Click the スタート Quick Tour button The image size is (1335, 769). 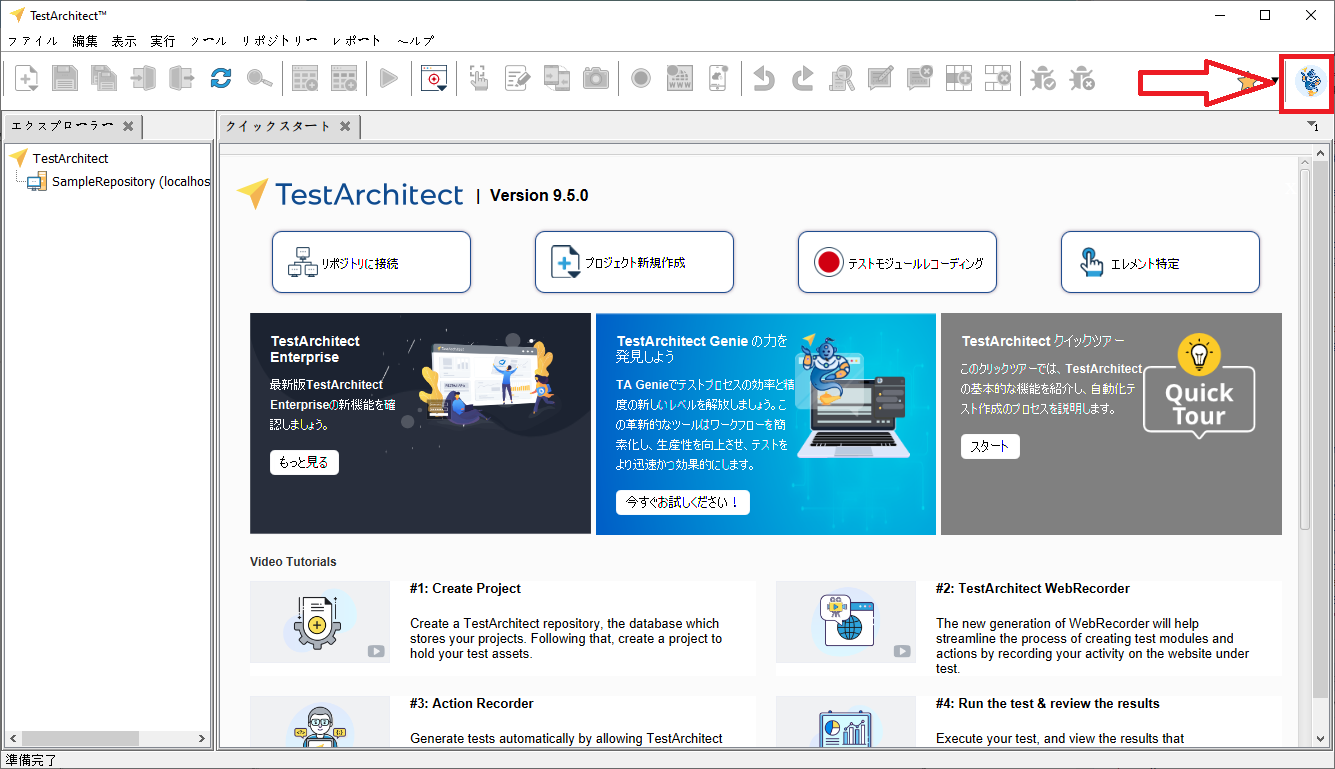(990, 446)
